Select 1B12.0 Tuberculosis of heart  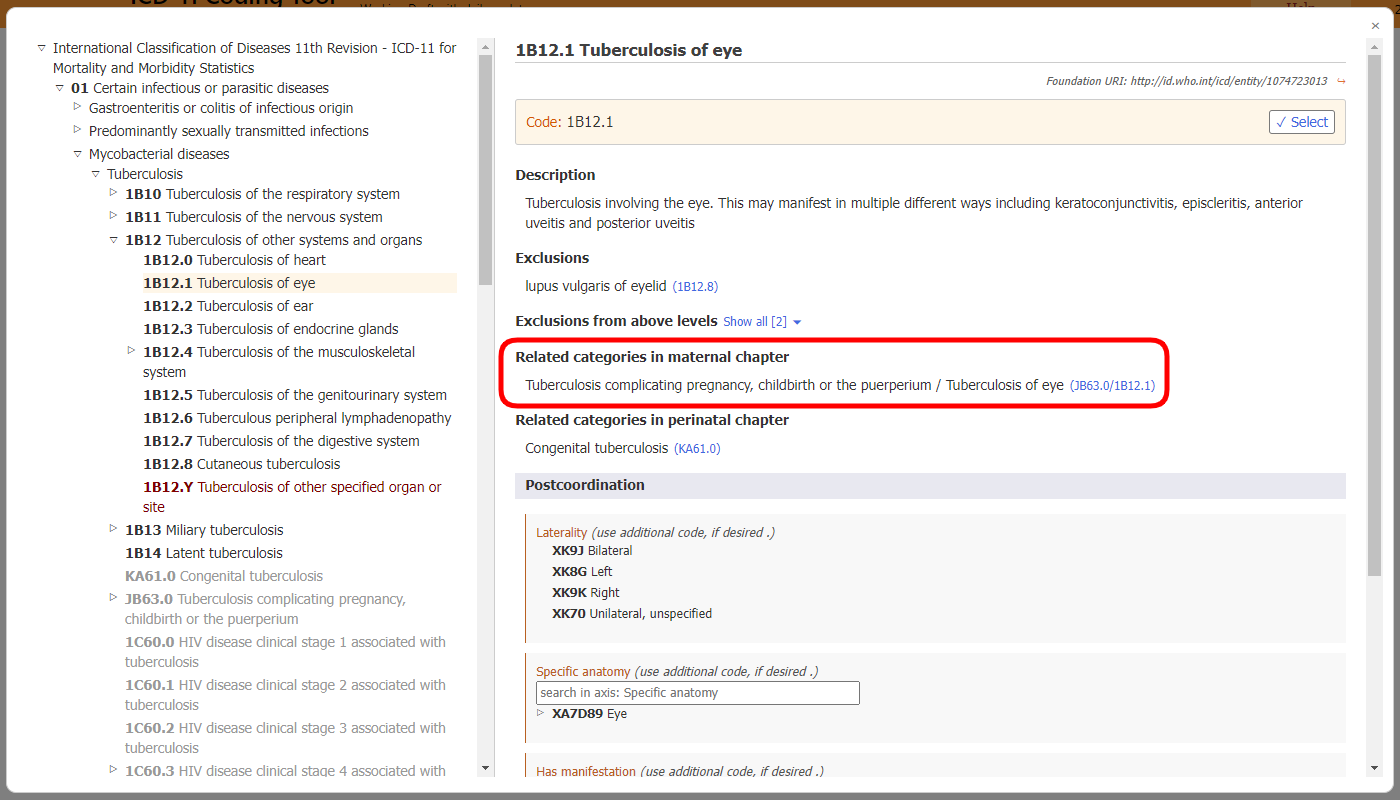tap(234, 260)
